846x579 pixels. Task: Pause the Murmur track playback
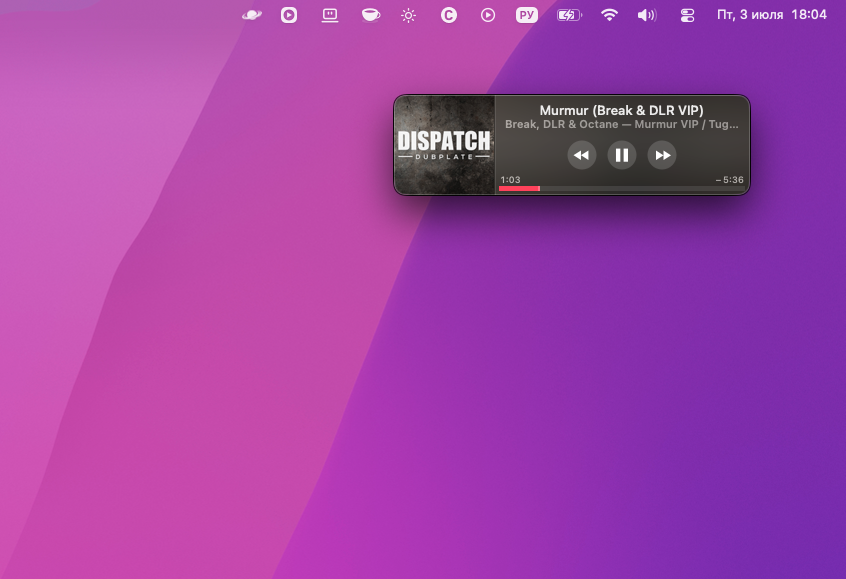click(x=622, y=155)
